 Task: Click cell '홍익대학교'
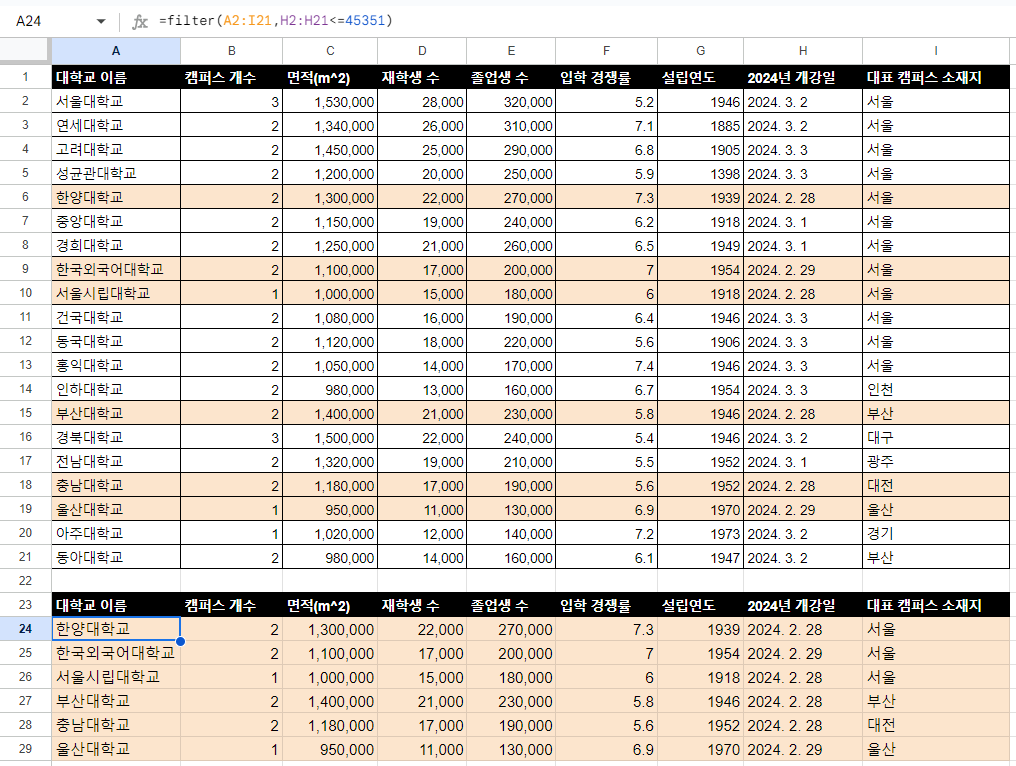pyautogui.click(x=116, y=366)
